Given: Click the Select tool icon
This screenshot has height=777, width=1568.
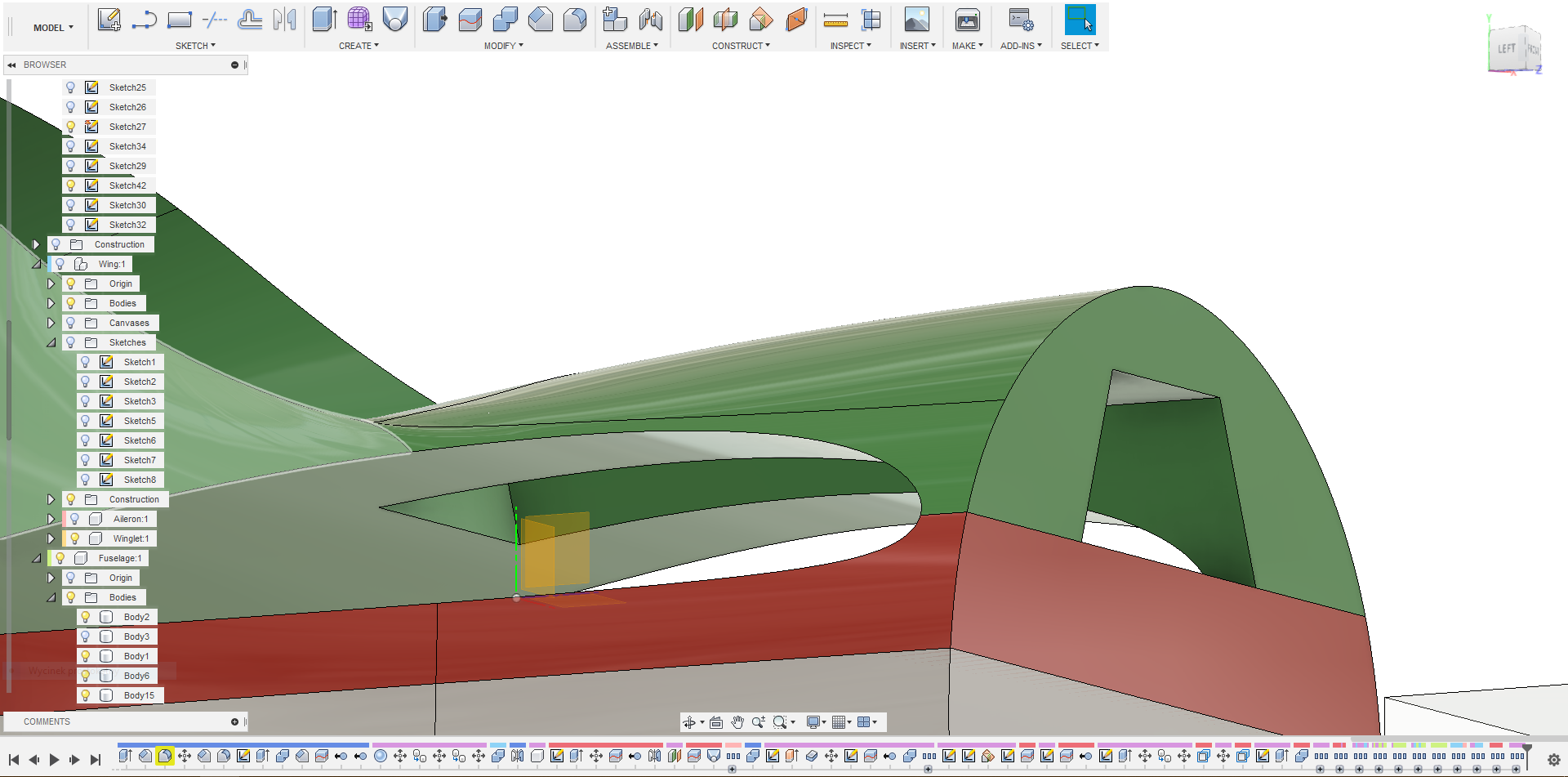Looking at the screenshot, I should point(1080,20).
